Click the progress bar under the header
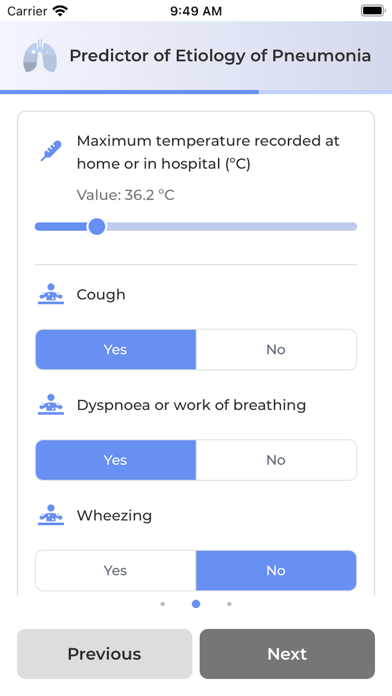392x696 pixels. (196, 92)
